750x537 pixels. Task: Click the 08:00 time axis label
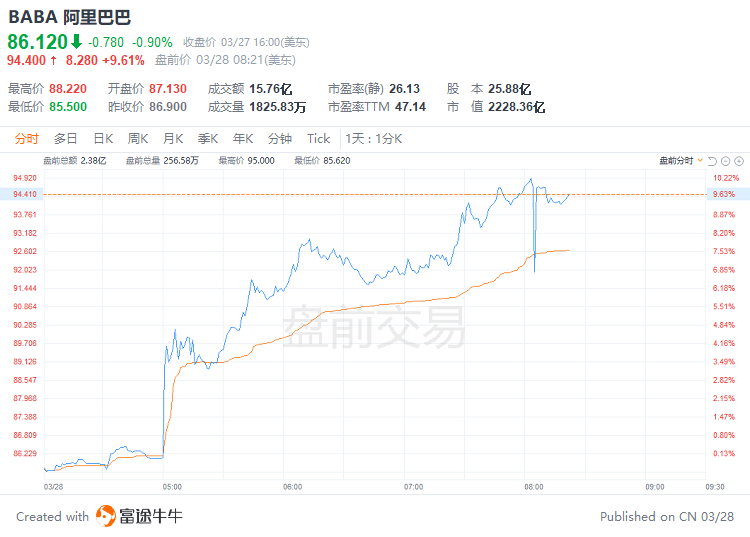[534, 487]
